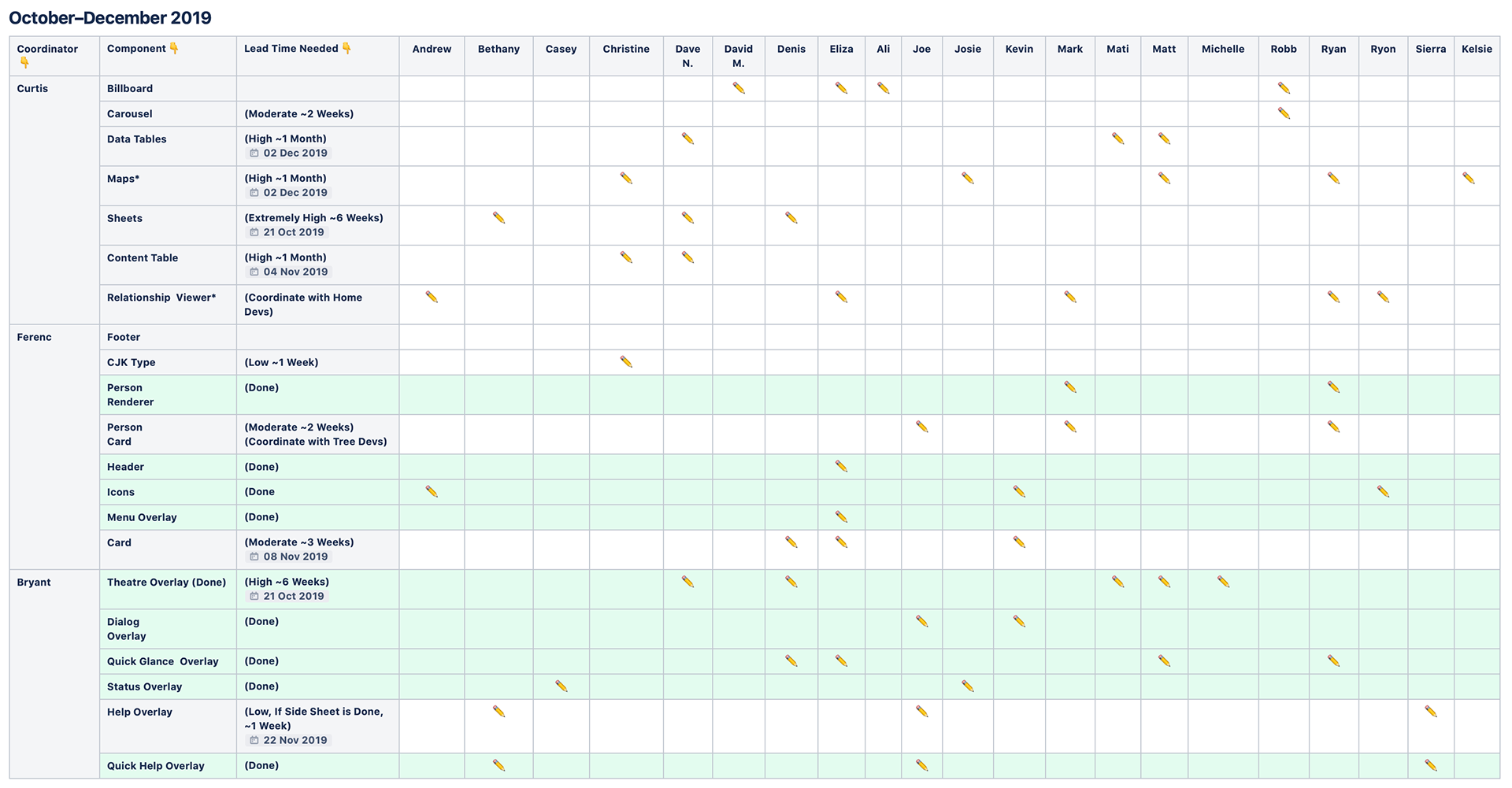Sort by Lead Time Needed header
Screen dimensions: 1512x788
point(317,56)
